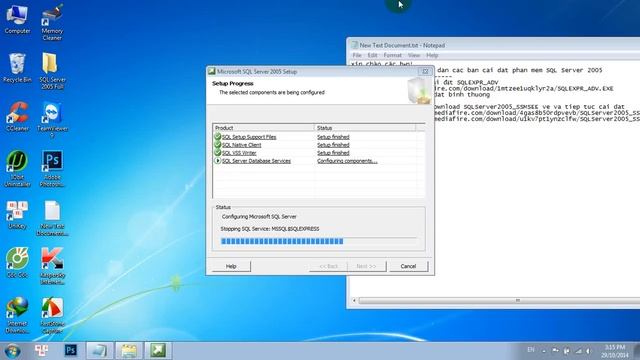Click the Photoshop icon on the taskbar
The image size is (640, 360).
click(71, 350)
